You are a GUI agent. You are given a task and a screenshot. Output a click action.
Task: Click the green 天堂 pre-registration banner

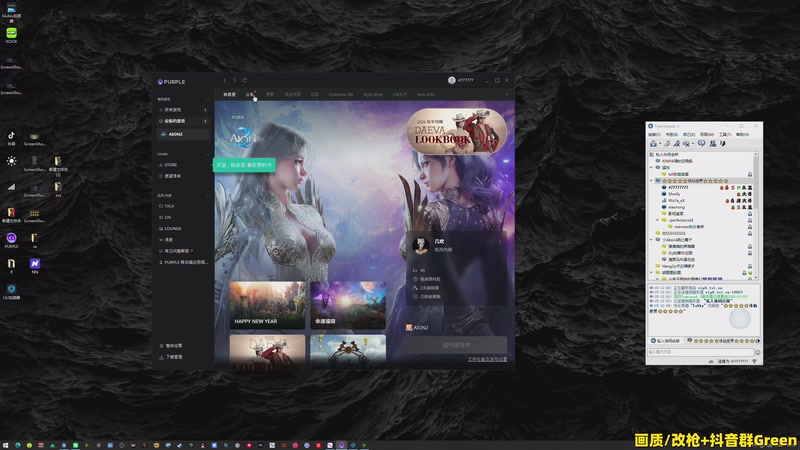244,165
